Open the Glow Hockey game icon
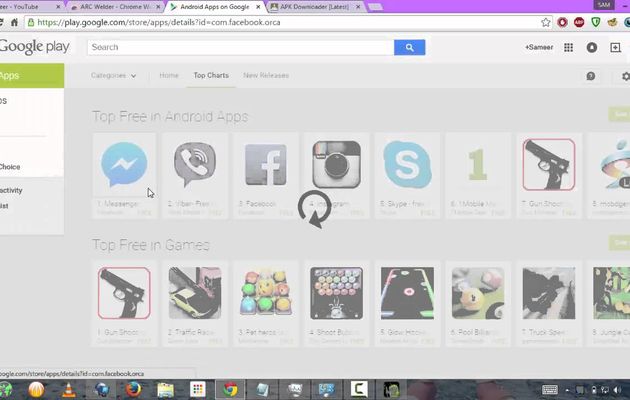Viewport: 630px width, 400px height. 407,293
